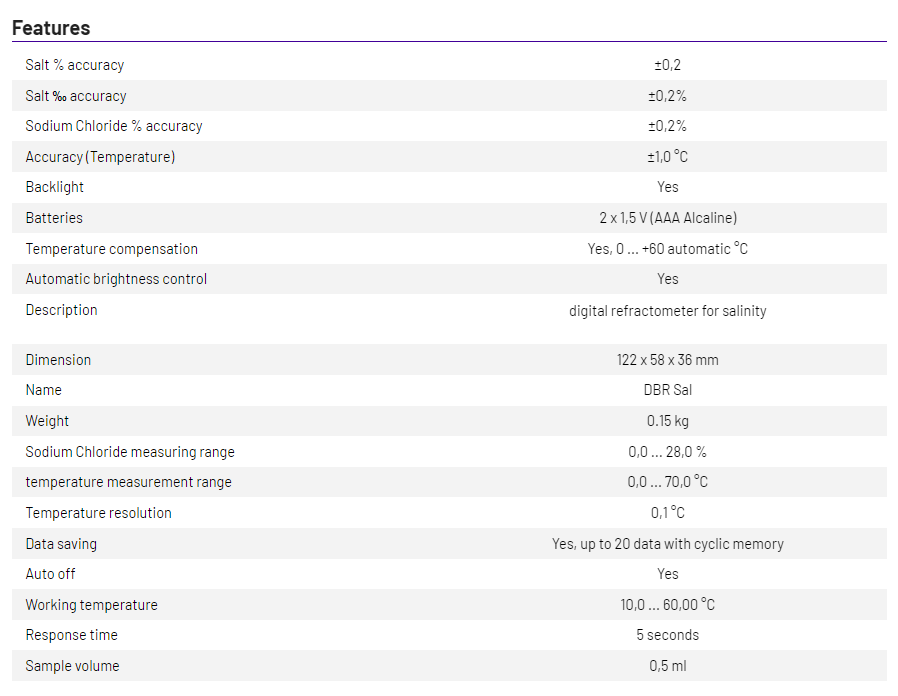898x696 pixels.
Task: Click the DBR Sal name value
Action: point(667,390)
